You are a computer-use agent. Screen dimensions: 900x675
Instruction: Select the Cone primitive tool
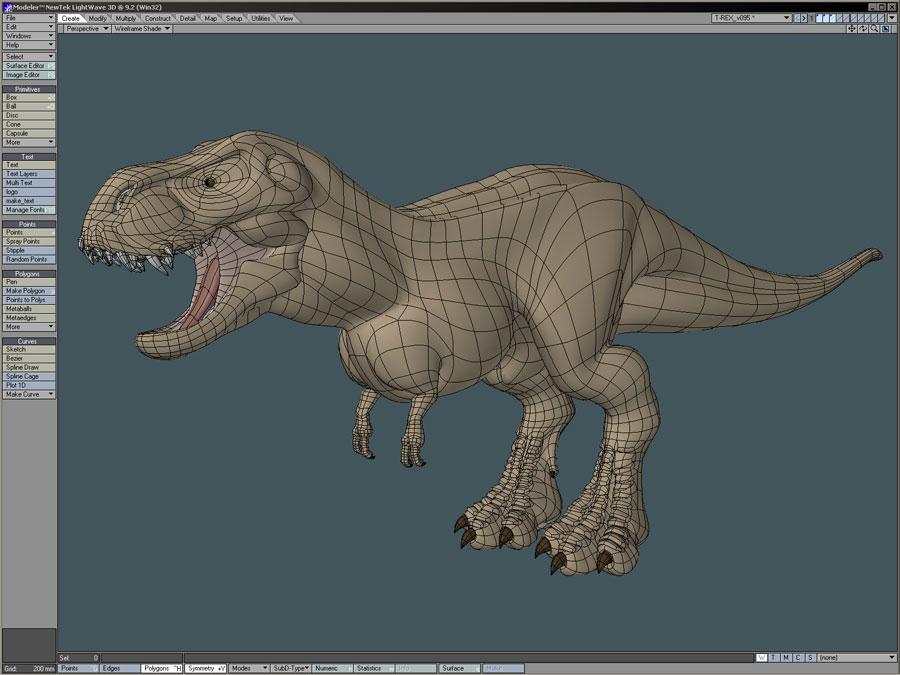[29, 124]
